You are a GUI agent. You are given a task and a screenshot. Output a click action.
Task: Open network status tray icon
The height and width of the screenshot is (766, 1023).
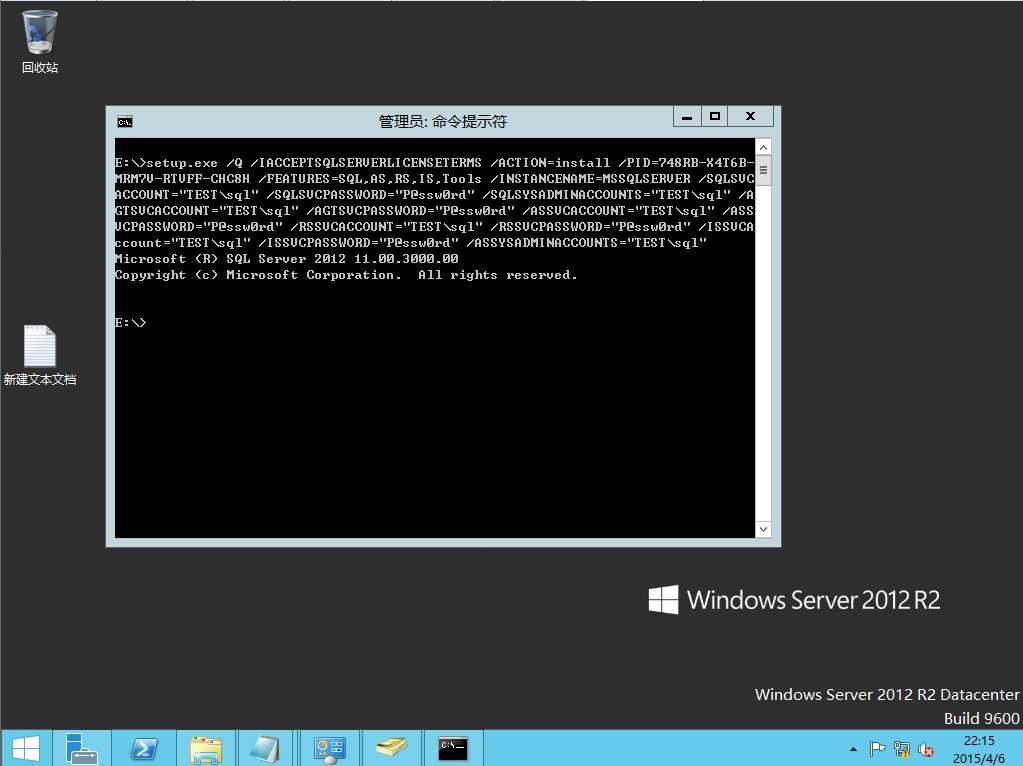pyautogui.click(x=902, y=749)
